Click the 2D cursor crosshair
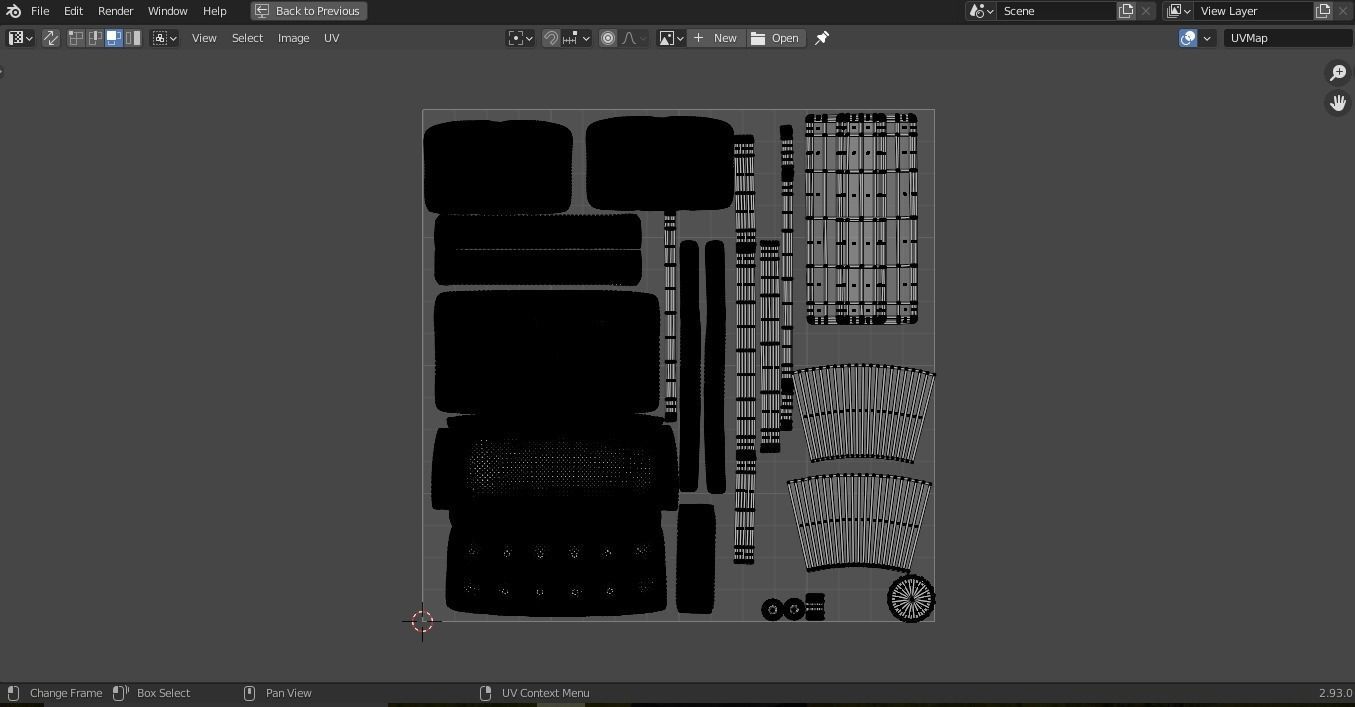Image resolution: width=1355 pixels, height=707 pixels. click(422, 621)
